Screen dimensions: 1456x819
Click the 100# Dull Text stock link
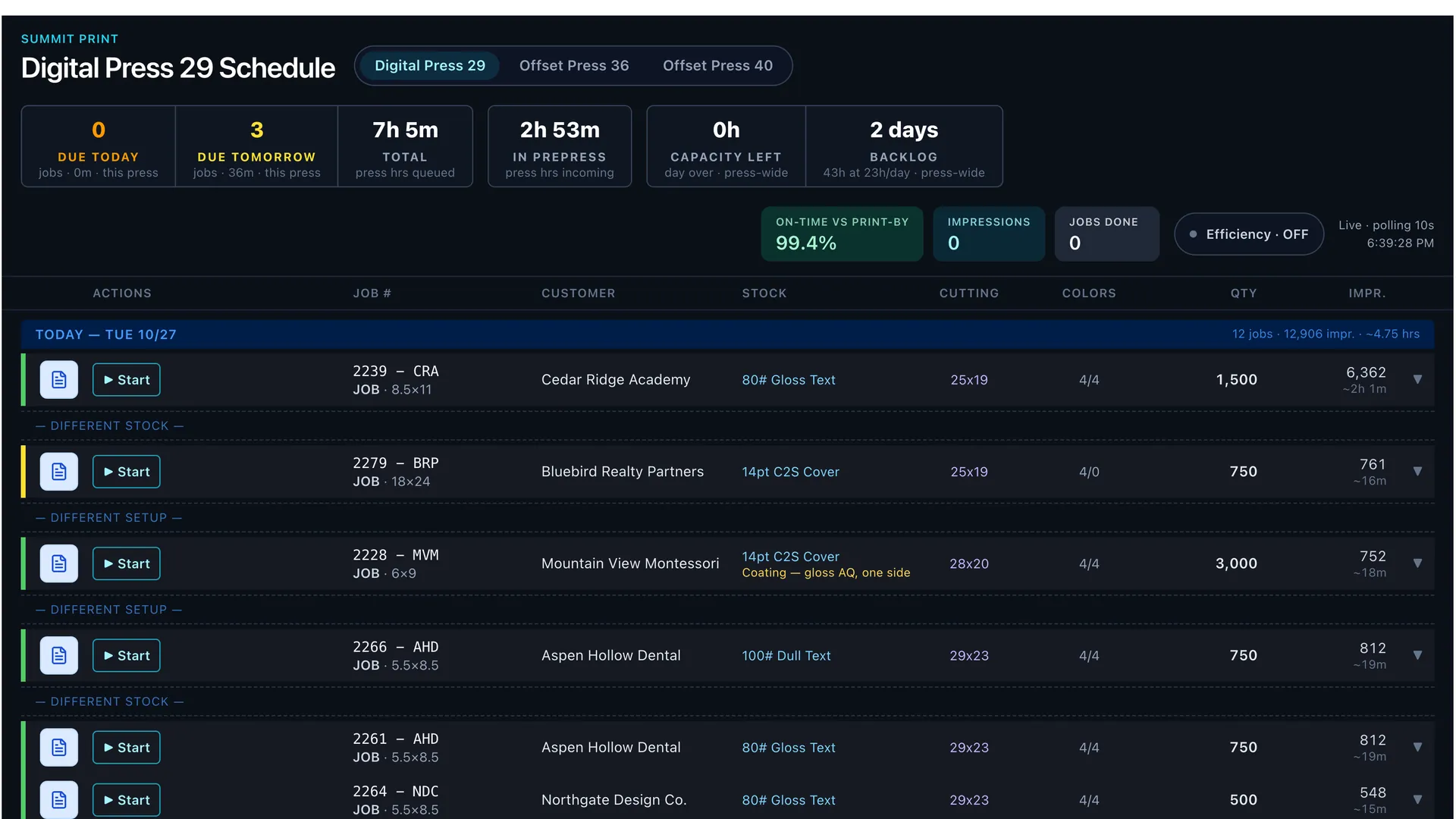786,656
